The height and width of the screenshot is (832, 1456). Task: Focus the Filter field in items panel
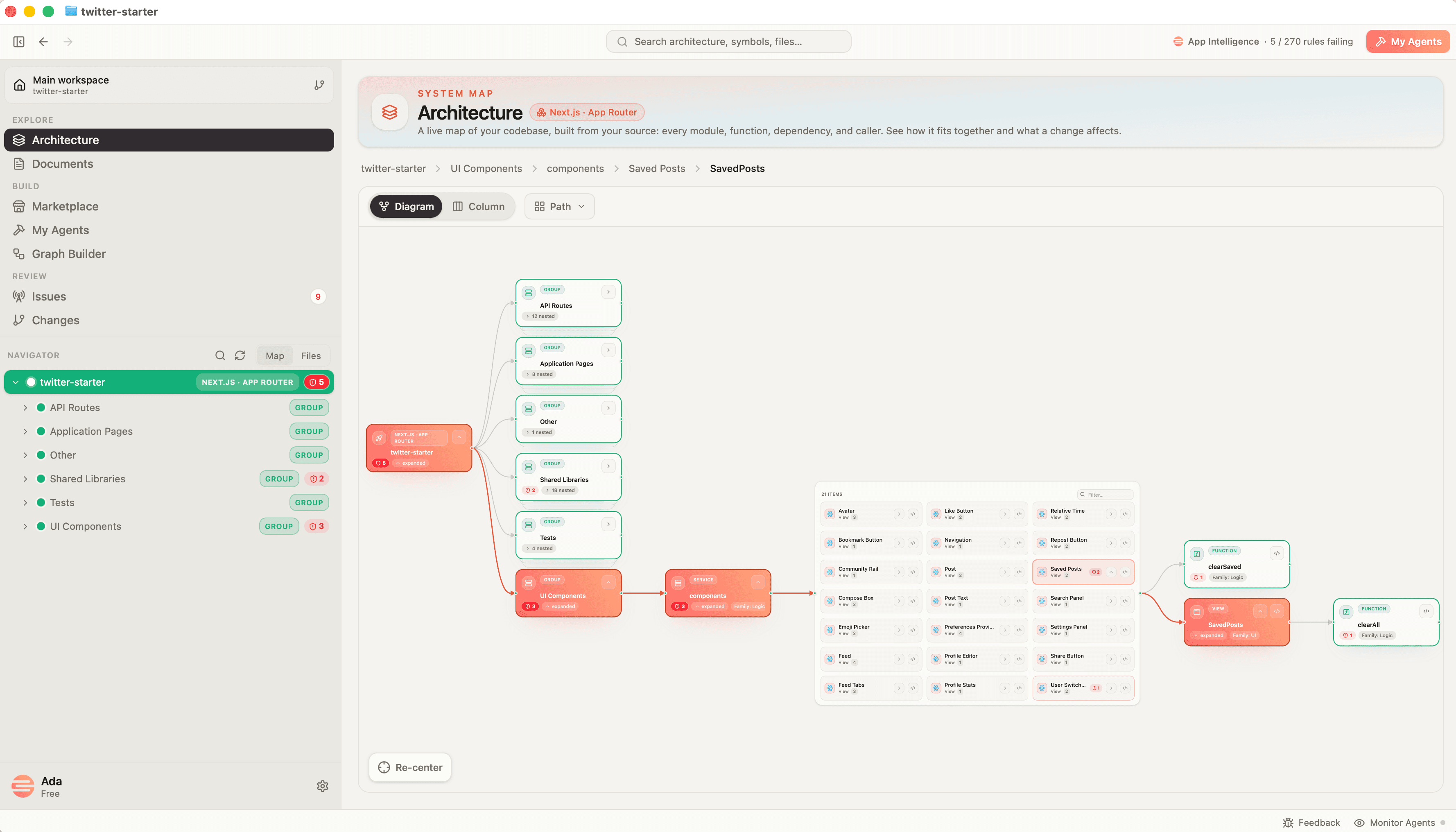pos(1105,494)
